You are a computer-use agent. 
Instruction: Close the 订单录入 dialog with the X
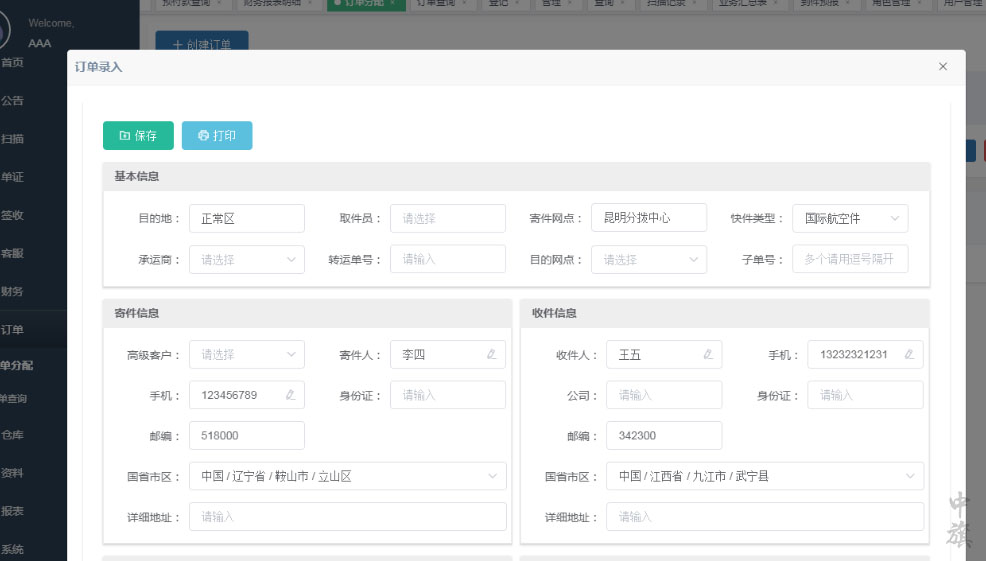tap(942, 67)
